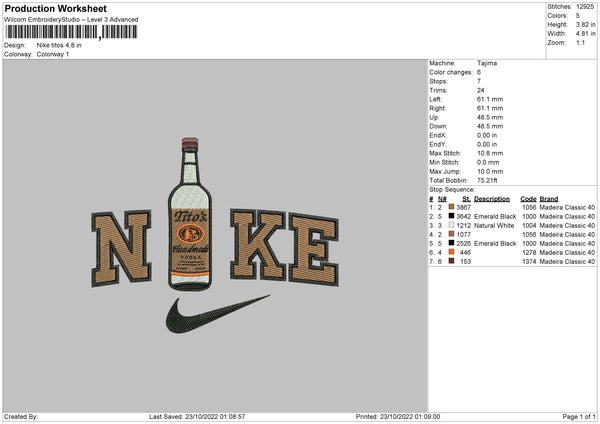Click the embroidered letter N
This screenshot has height=424, width=600.
click(x=122, y=248)
